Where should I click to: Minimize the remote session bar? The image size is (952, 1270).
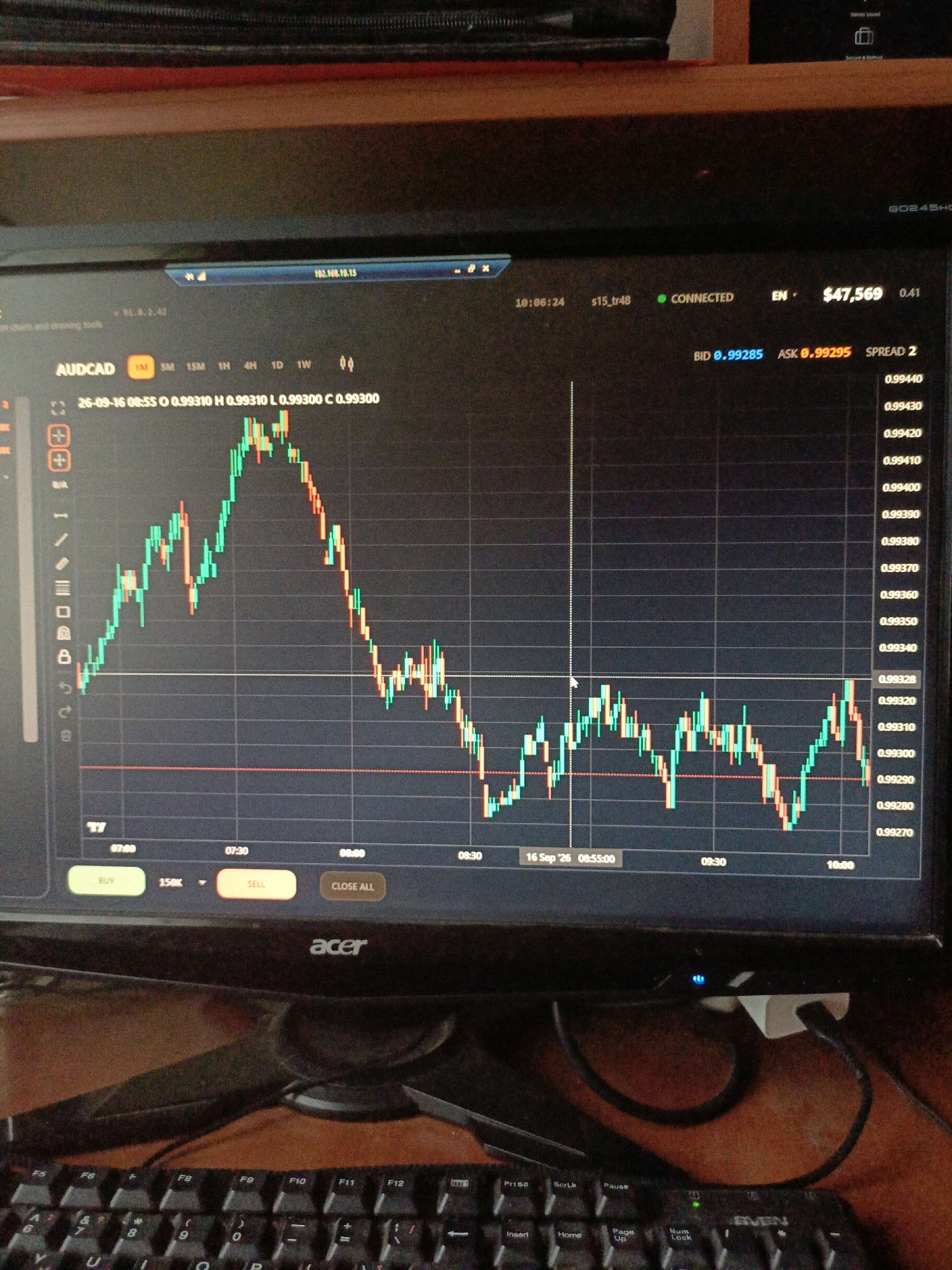pyautogui.click(x=457, y=271)
